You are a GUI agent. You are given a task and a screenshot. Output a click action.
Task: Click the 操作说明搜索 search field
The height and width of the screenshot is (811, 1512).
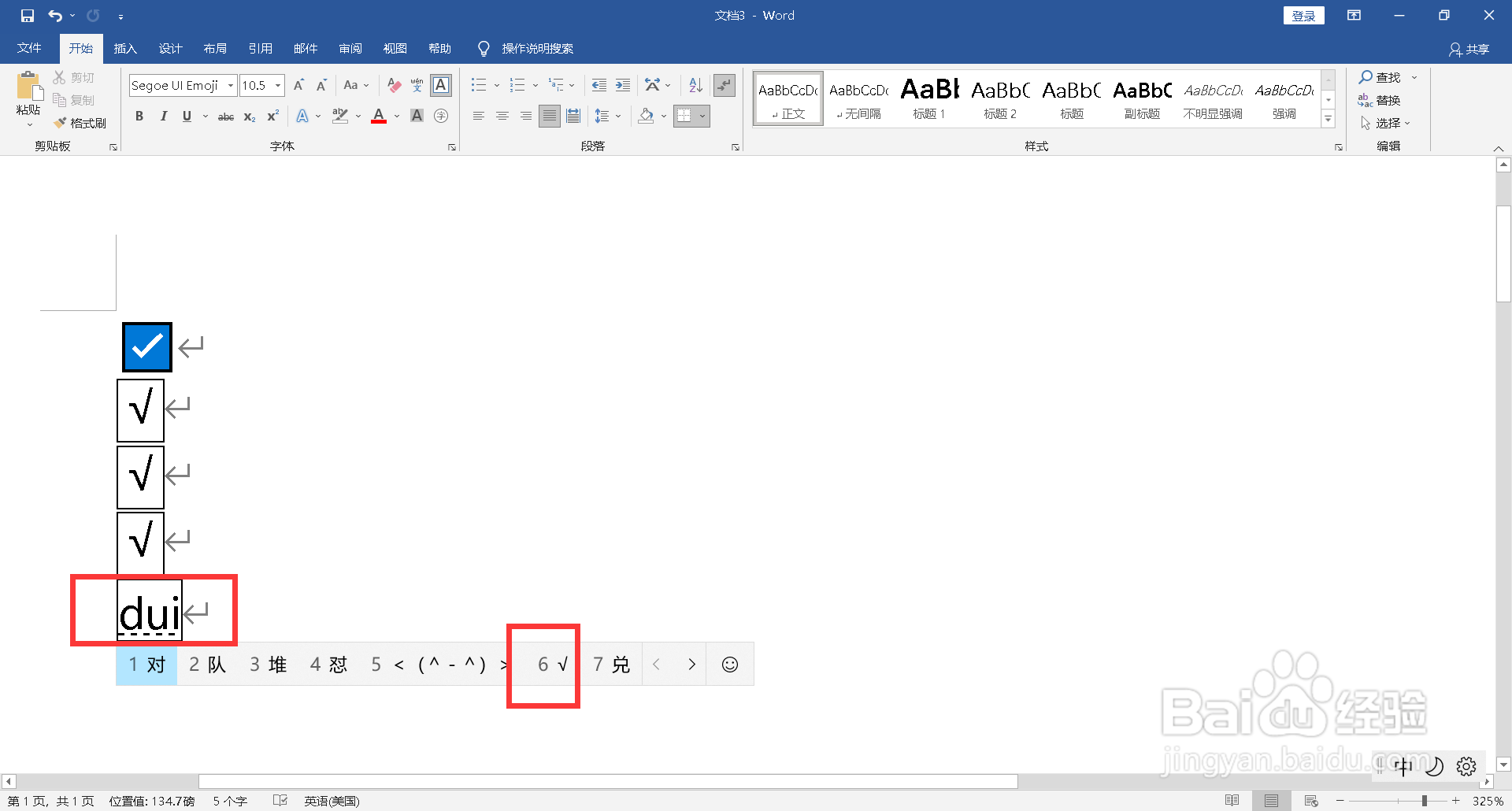coord(537,49)
